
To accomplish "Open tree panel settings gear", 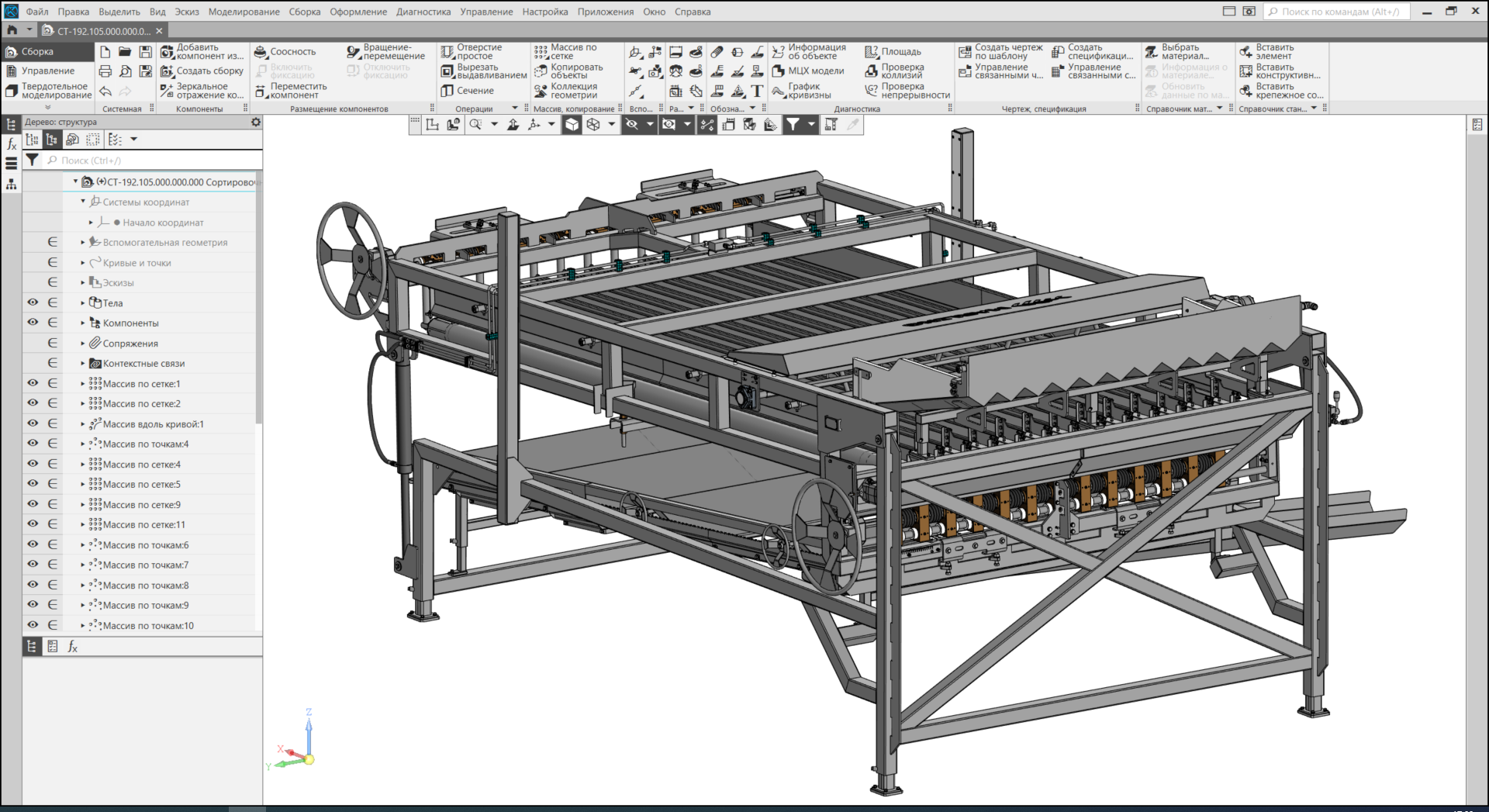I will 256,122.
